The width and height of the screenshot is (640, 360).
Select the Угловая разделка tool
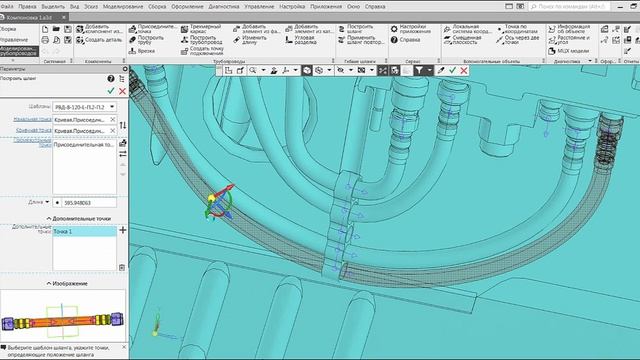[300, 40]
